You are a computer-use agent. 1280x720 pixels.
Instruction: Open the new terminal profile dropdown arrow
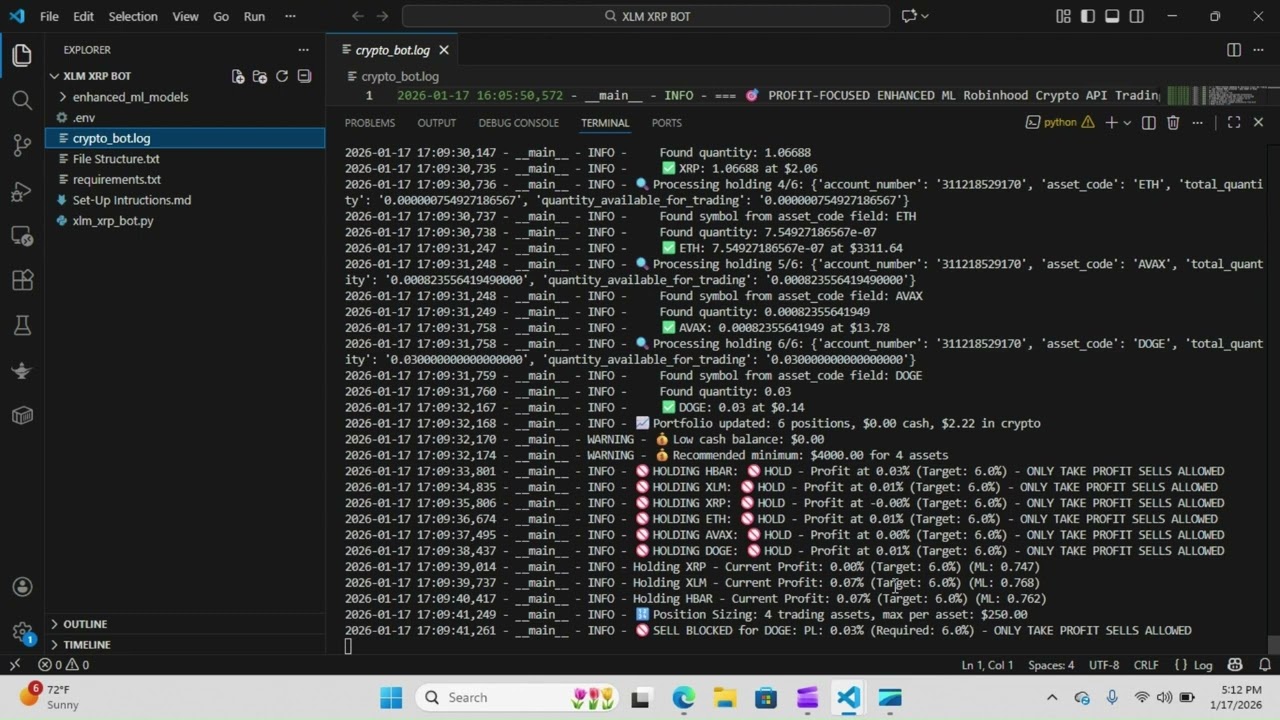click(1127, 123)
